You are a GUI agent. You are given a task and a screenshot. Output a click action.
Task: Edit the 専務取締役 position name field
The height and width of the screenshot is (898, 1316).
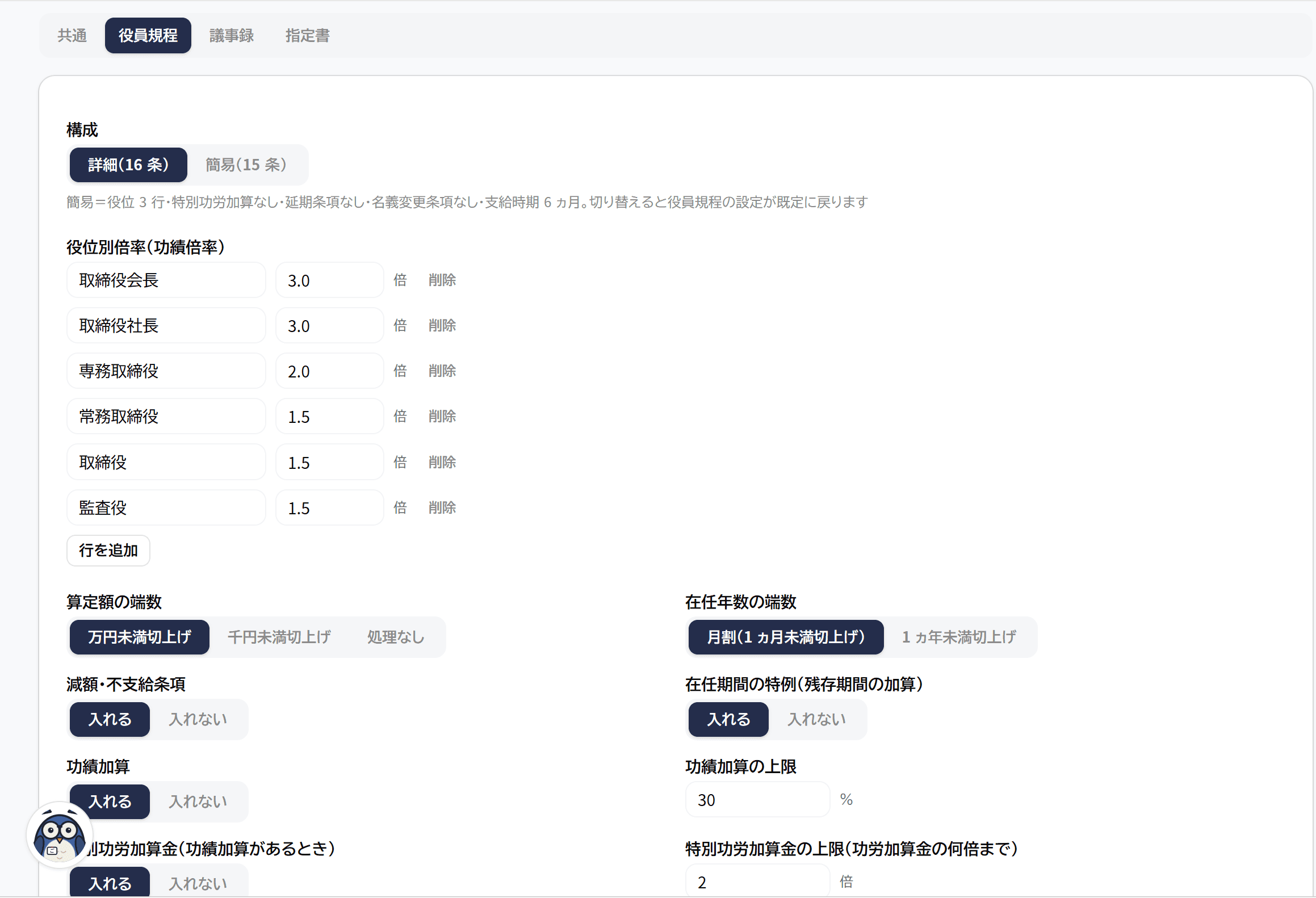(166, 371)
